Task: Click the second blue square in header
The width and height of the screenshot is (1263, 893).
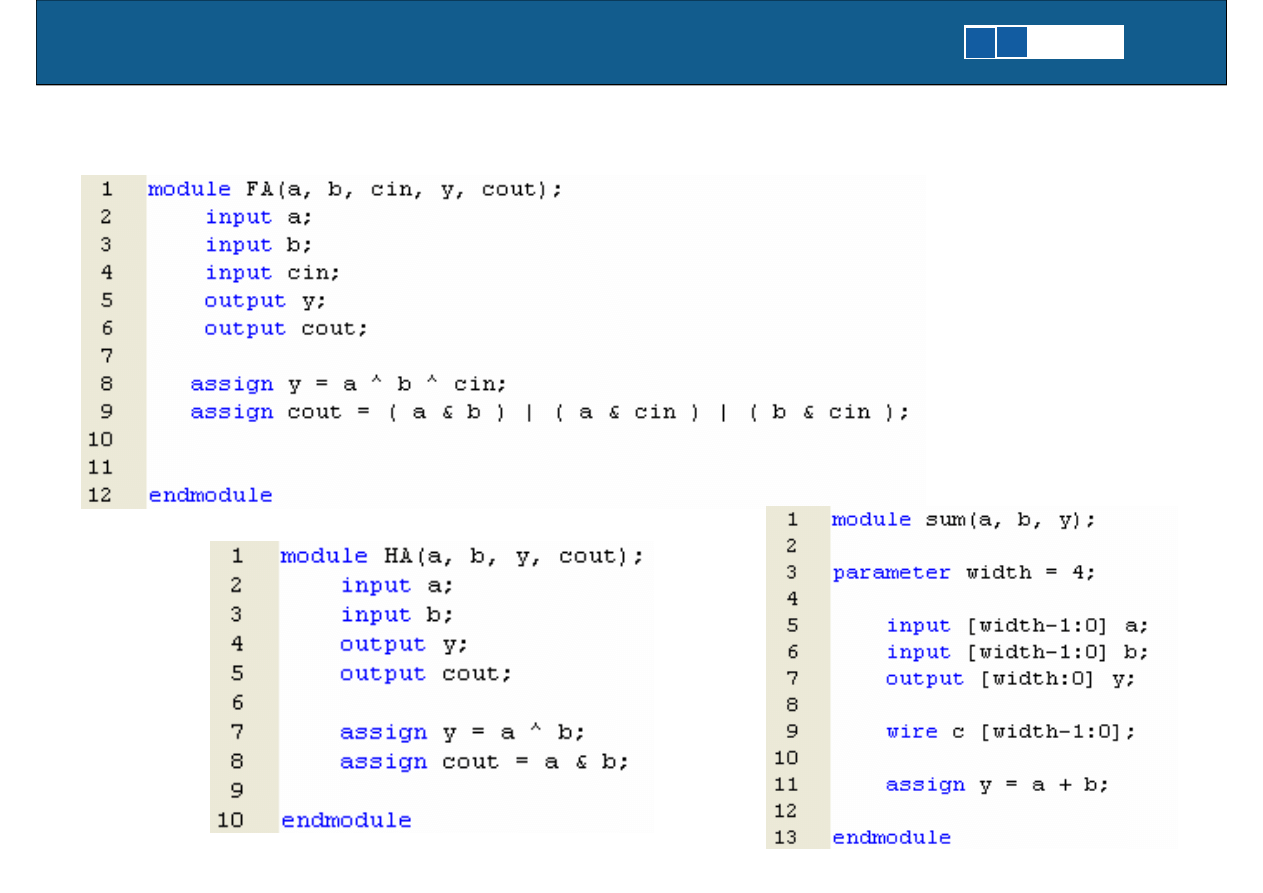Action: tap(1012, 43)
